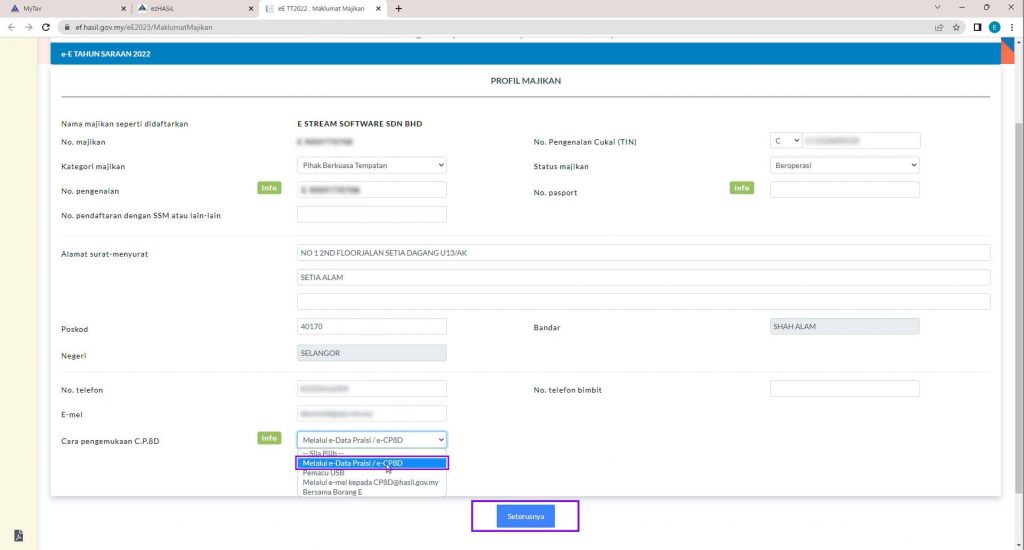Go back using the browser back arrow
The image size is (1024, 550).
tap(11, 27)
